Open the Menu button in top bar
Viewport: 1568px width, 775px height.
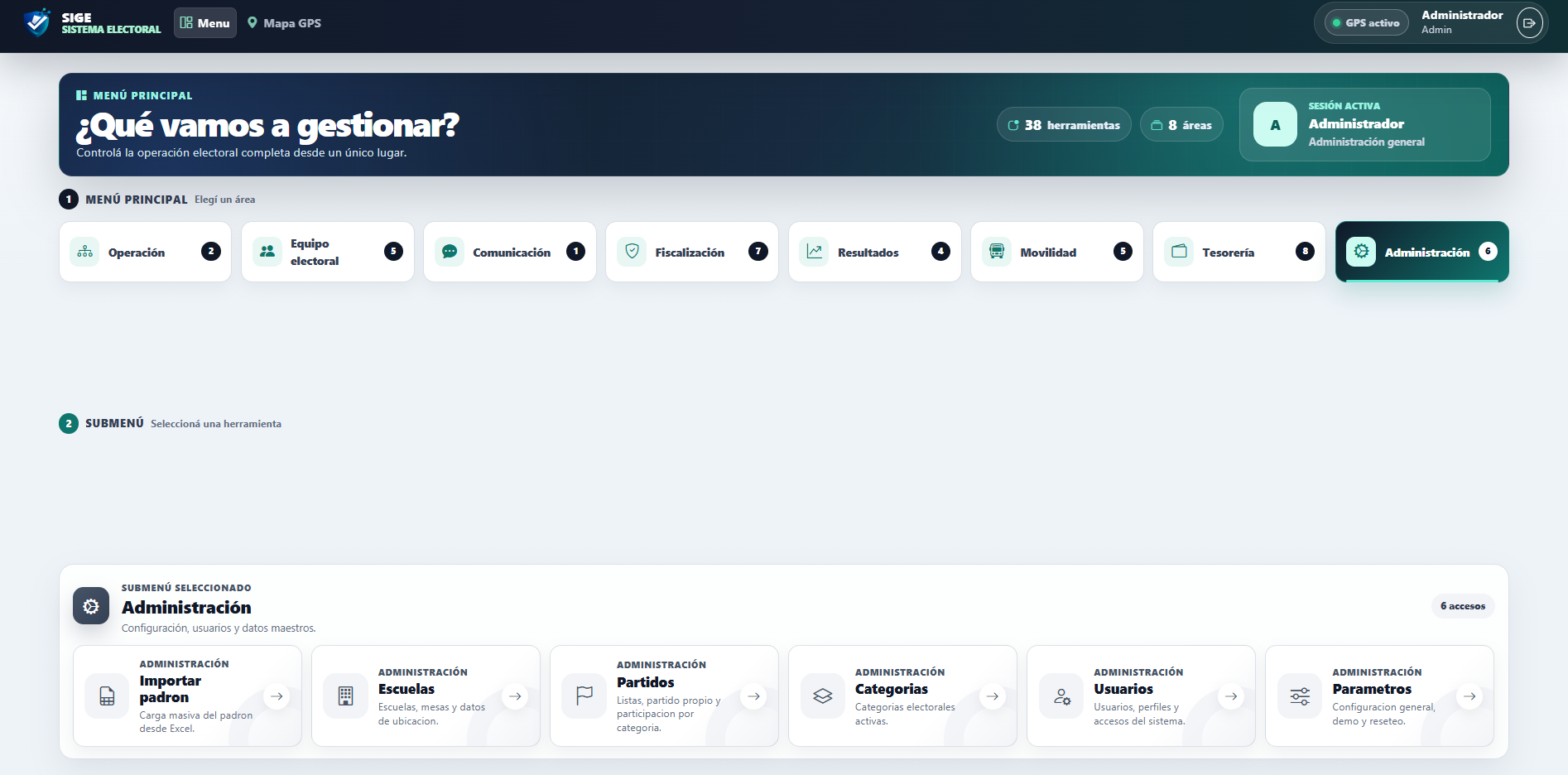205,23
